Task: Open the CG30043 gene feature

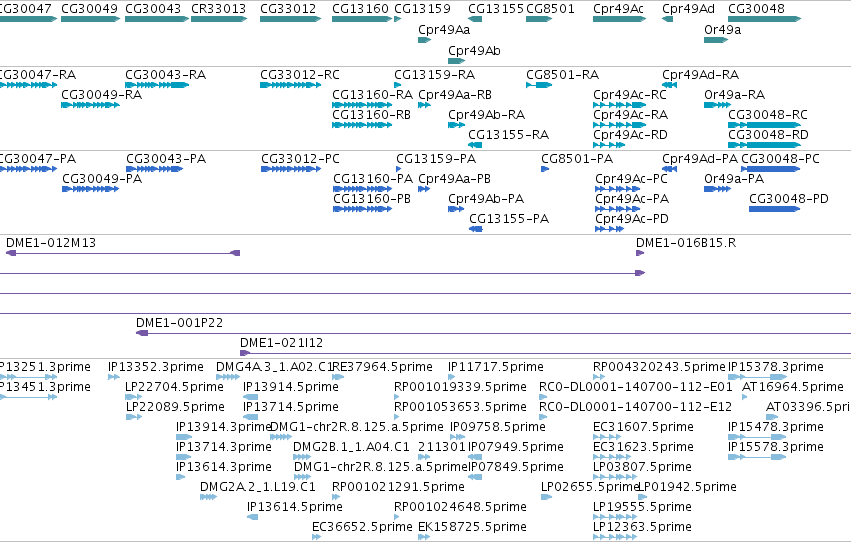Action: coord(157,19)
